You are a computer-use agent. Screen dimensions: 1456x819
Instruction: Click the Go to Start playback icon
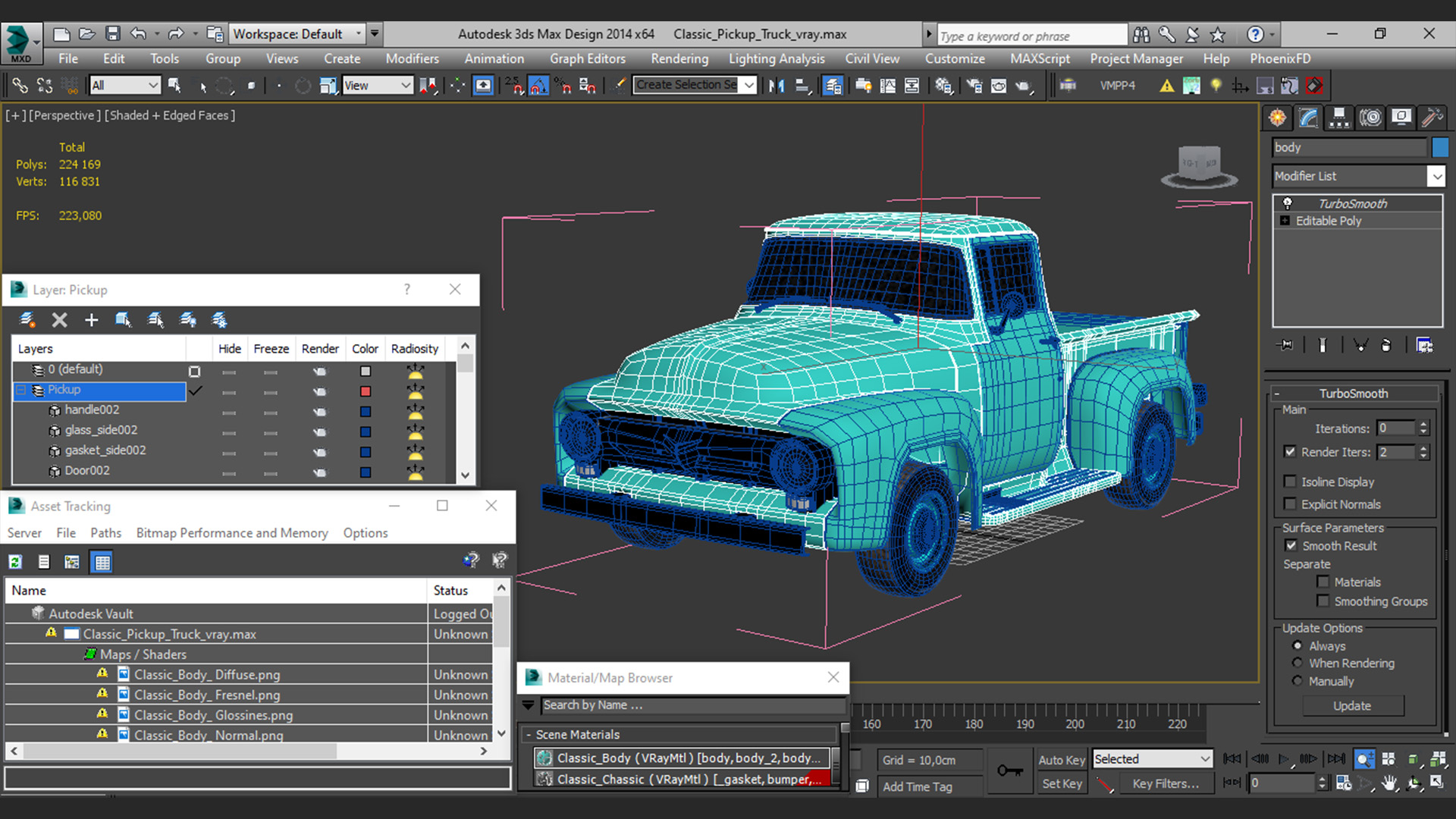[1232, 758]
